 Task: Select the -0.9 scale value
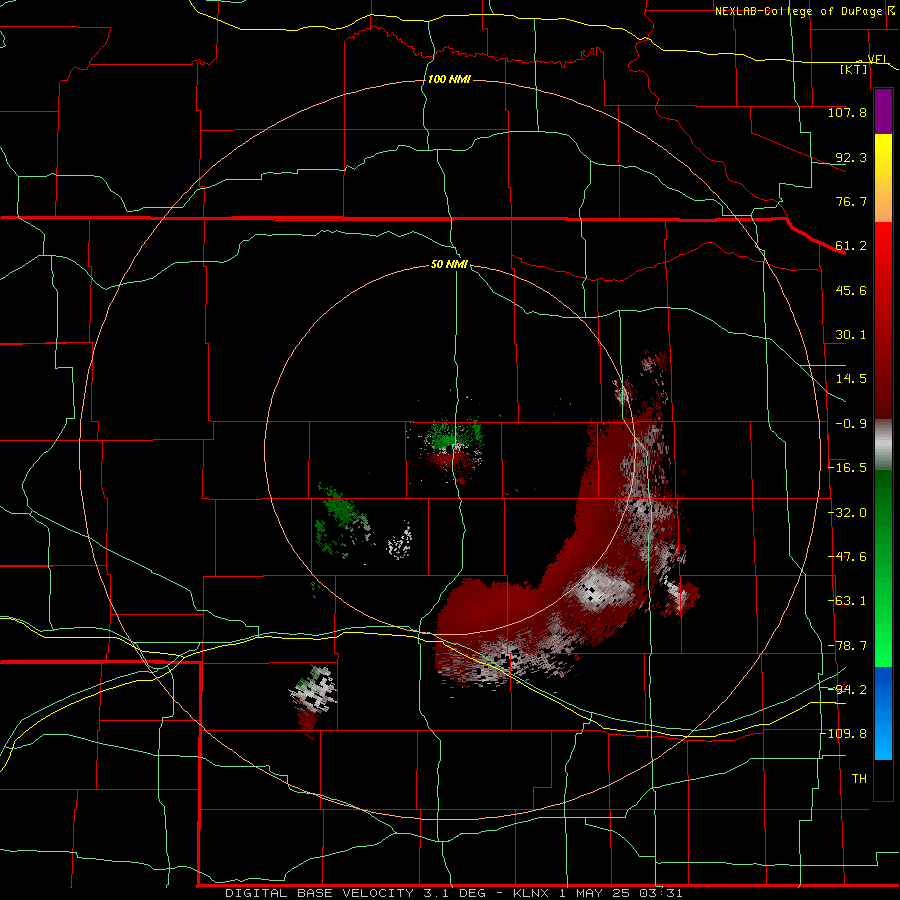(851, 424)
